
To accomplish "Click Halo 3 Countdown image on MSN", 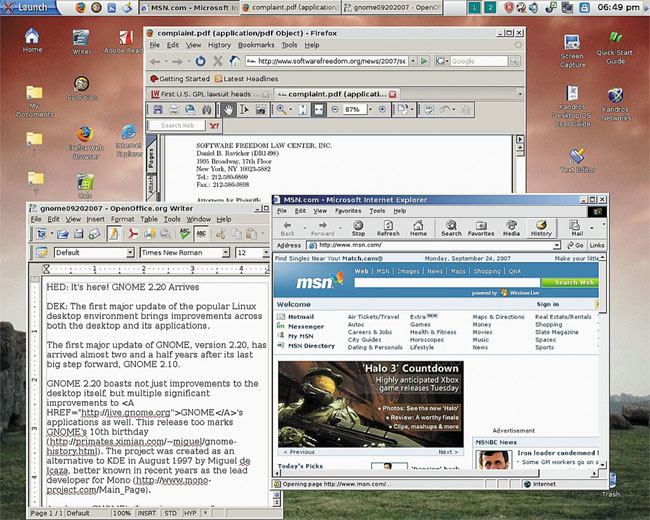I will 371,404.
